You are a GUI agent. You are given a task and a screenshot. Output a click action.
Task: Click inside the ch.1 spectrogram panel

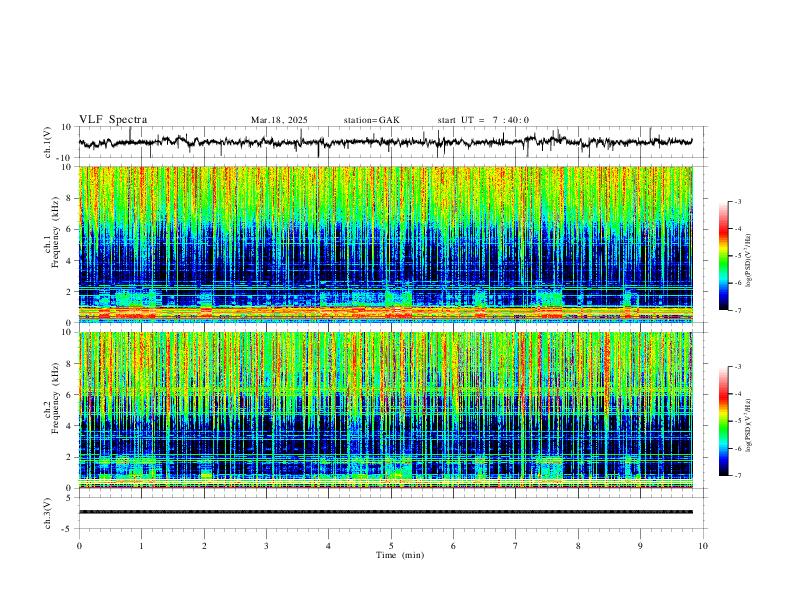click(x=385, y=244)
